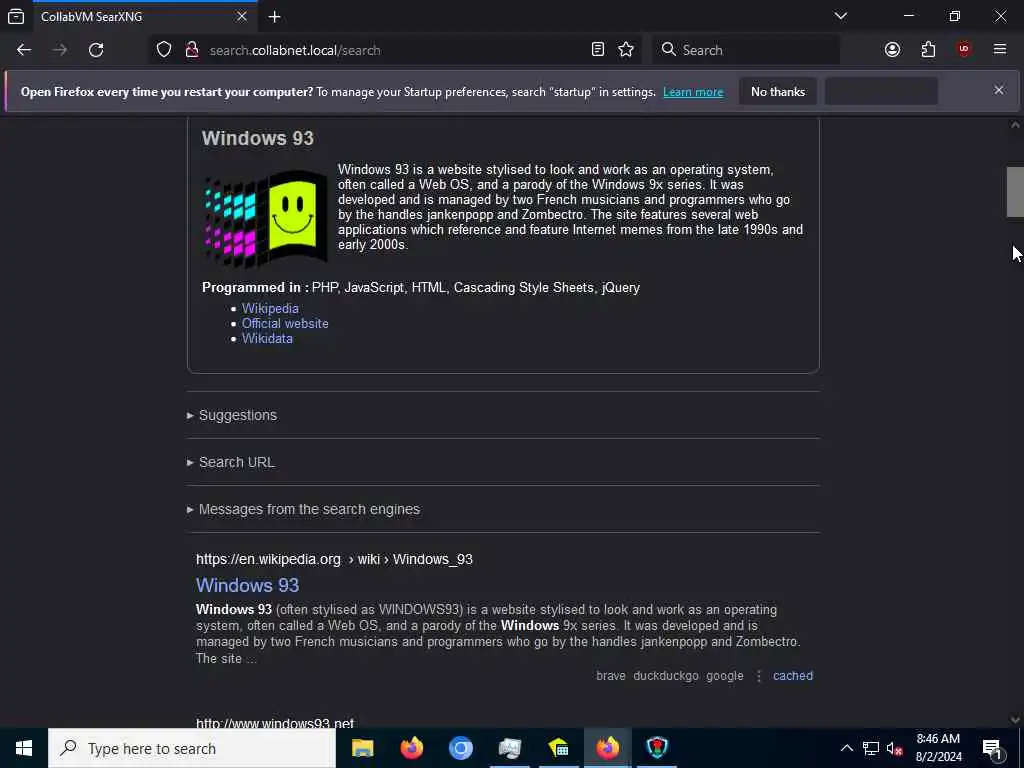The width and height of the screenshot is (1024, 768).
Task: Open the uBlock Origin extension icon
Action: pos(964,50)
